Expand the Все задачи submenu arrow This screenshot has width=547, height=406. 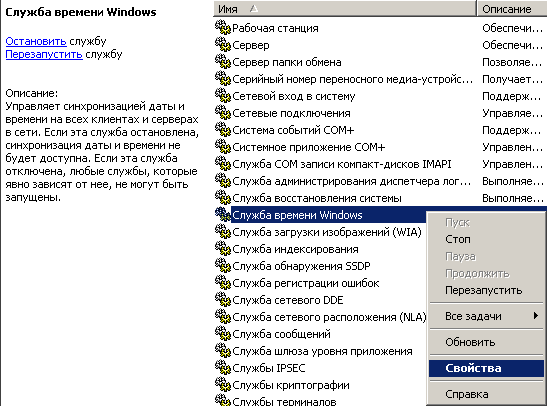[x=535, y=316]
